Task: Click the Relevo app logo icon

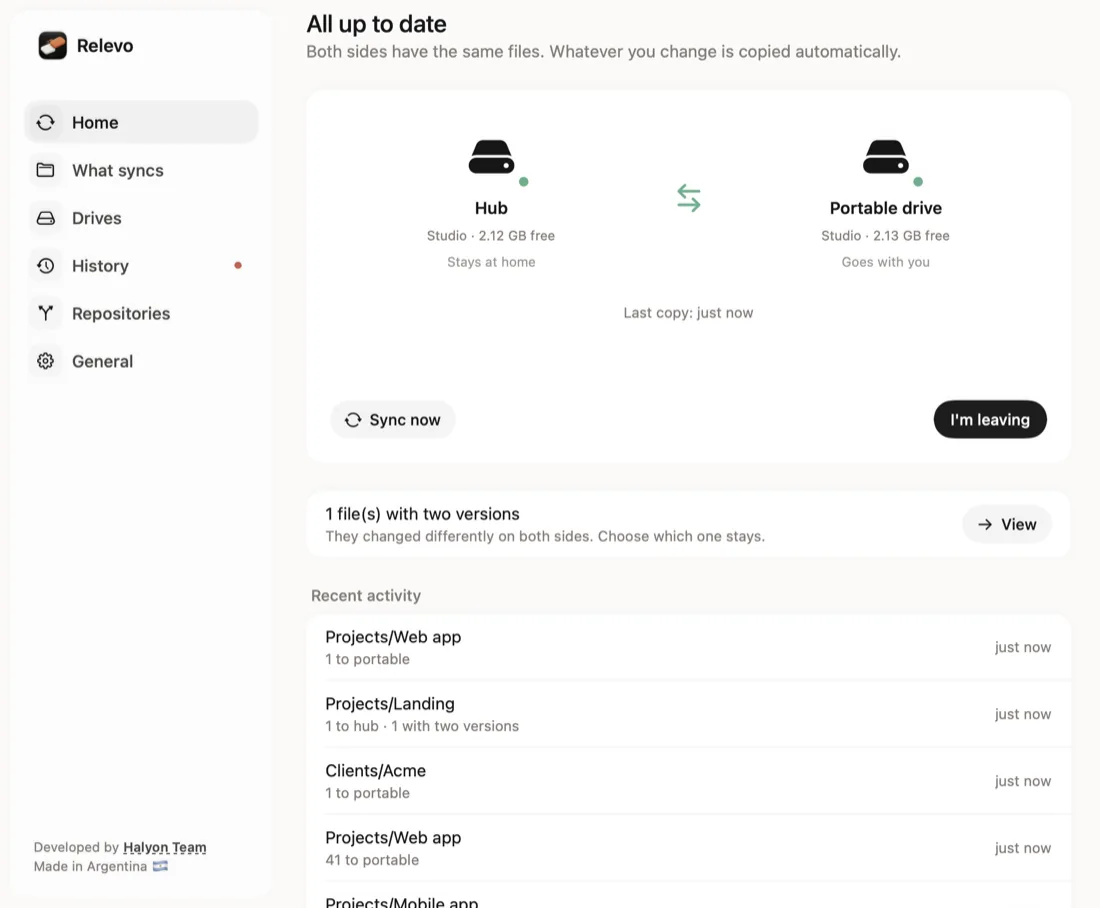Action: click(53, 46)
